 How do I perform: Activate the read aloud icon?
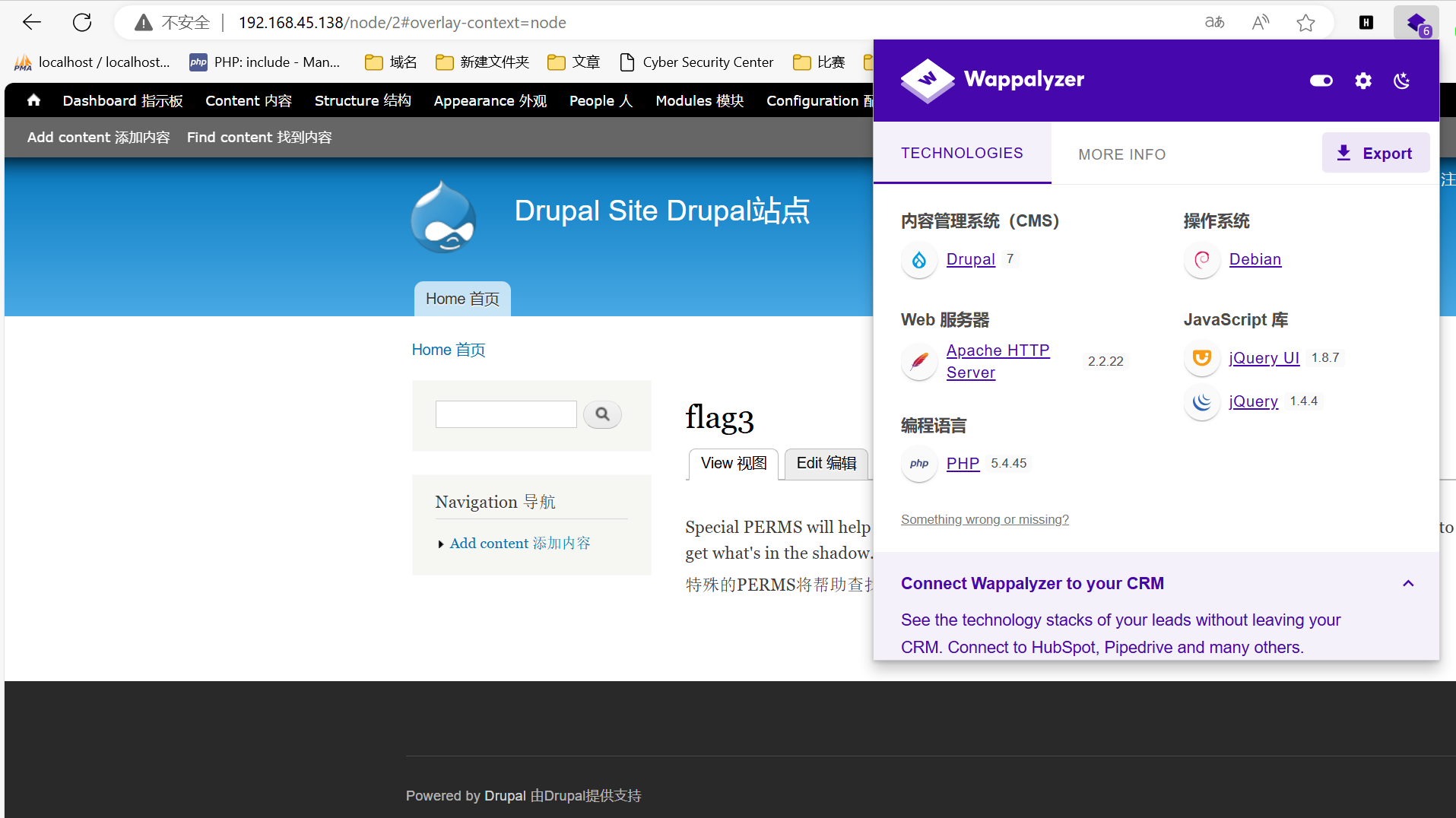tap(1261, 23)
